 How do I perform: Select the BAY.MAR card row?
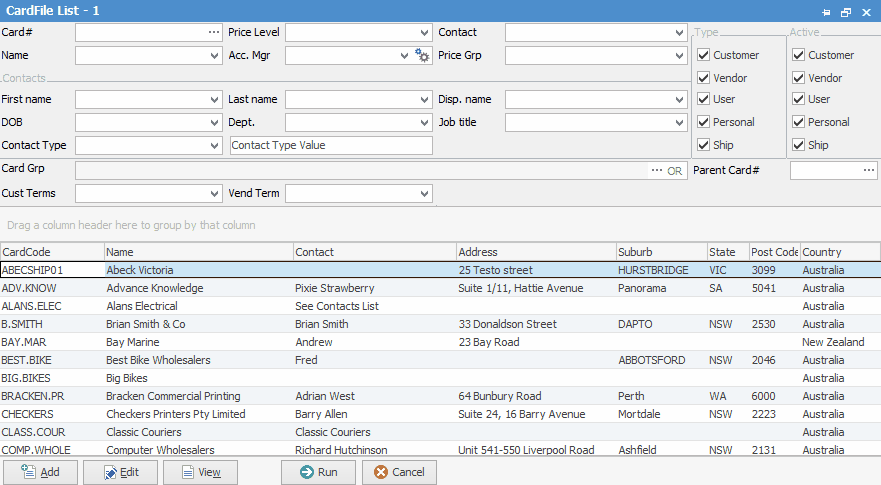[440, 342]
